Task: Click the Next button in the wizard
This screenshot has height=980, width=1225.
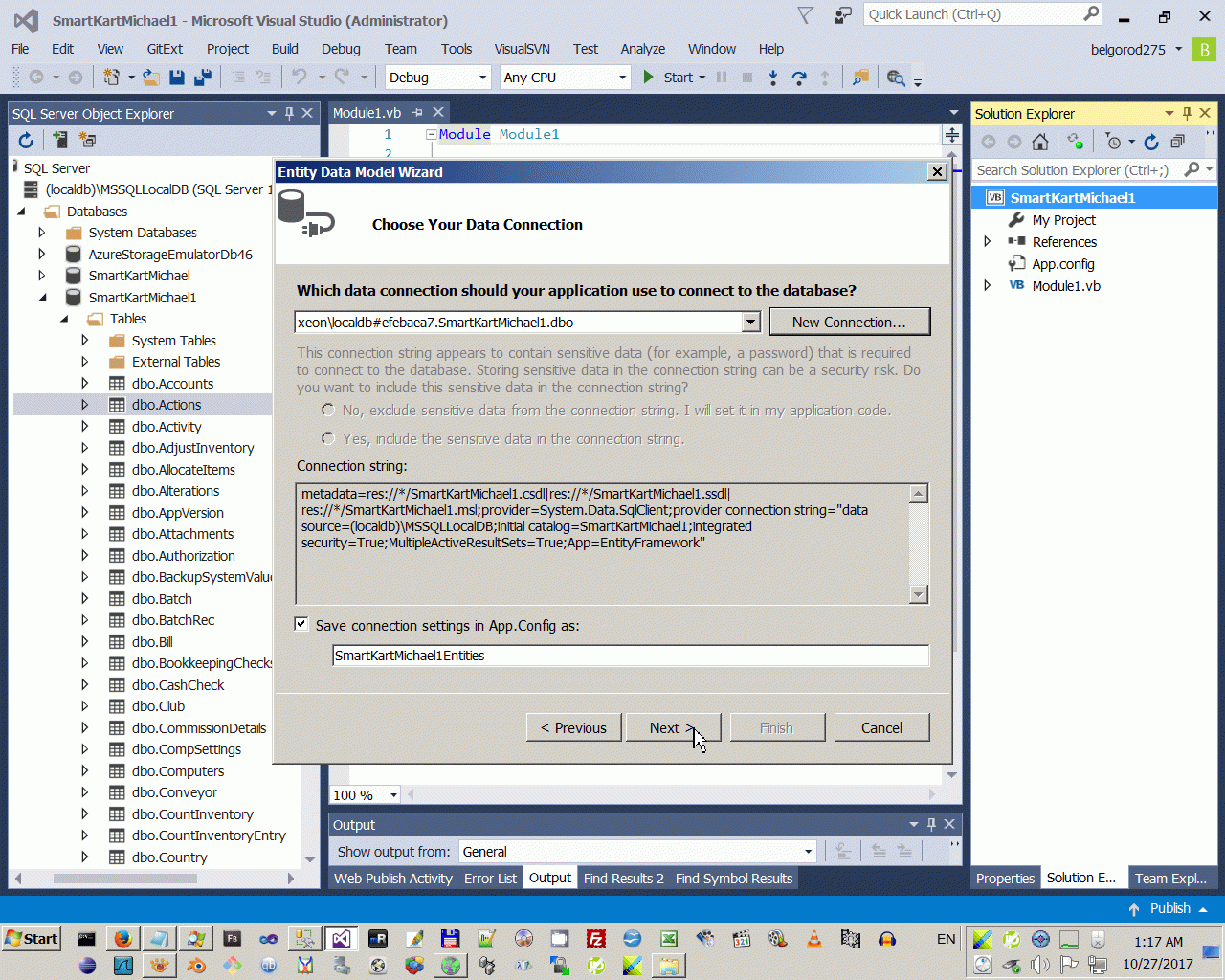Action: [x=672, y=728]
